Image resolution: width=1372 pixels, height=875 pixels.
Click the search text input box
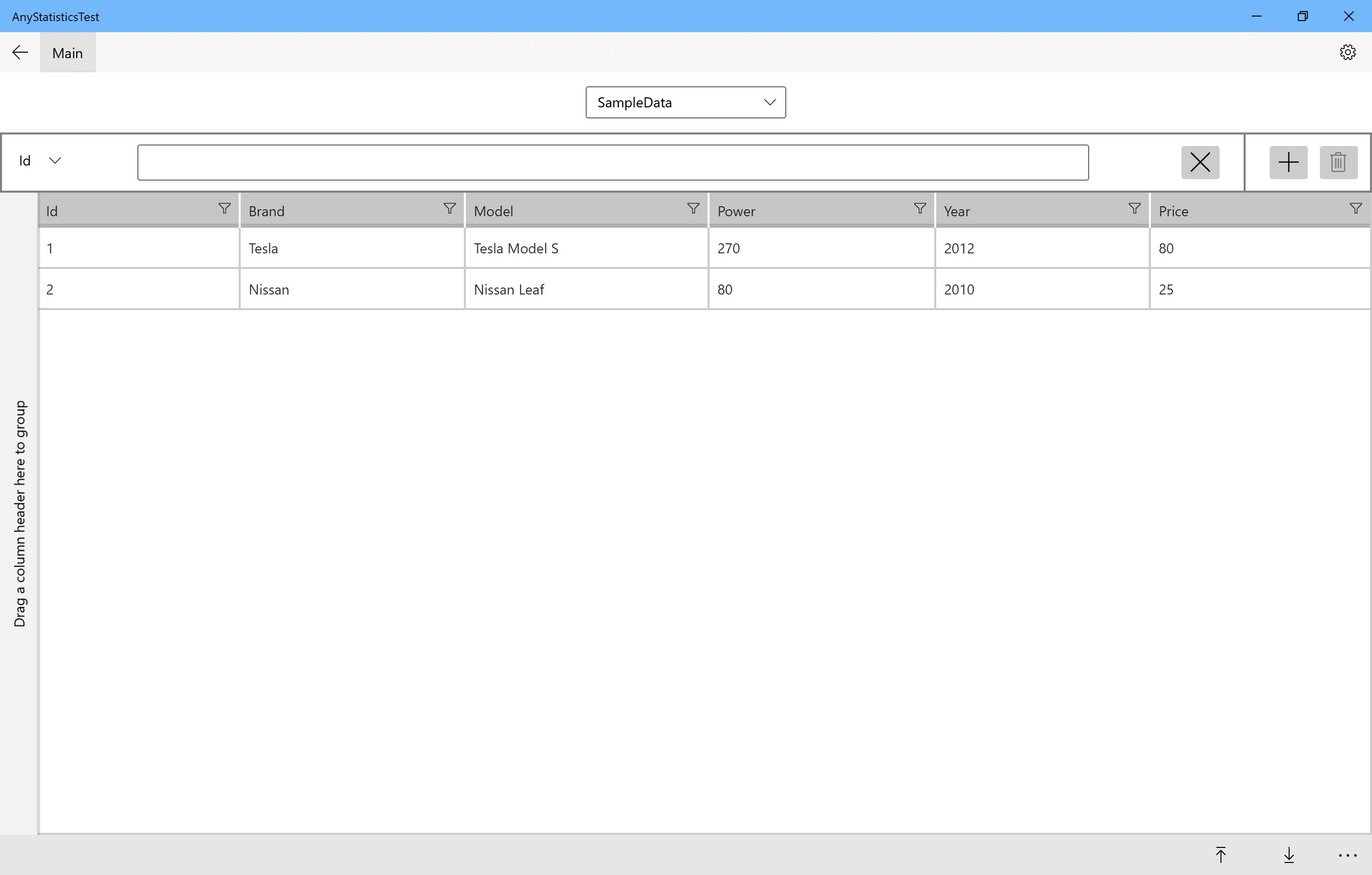tap(612, 163)
